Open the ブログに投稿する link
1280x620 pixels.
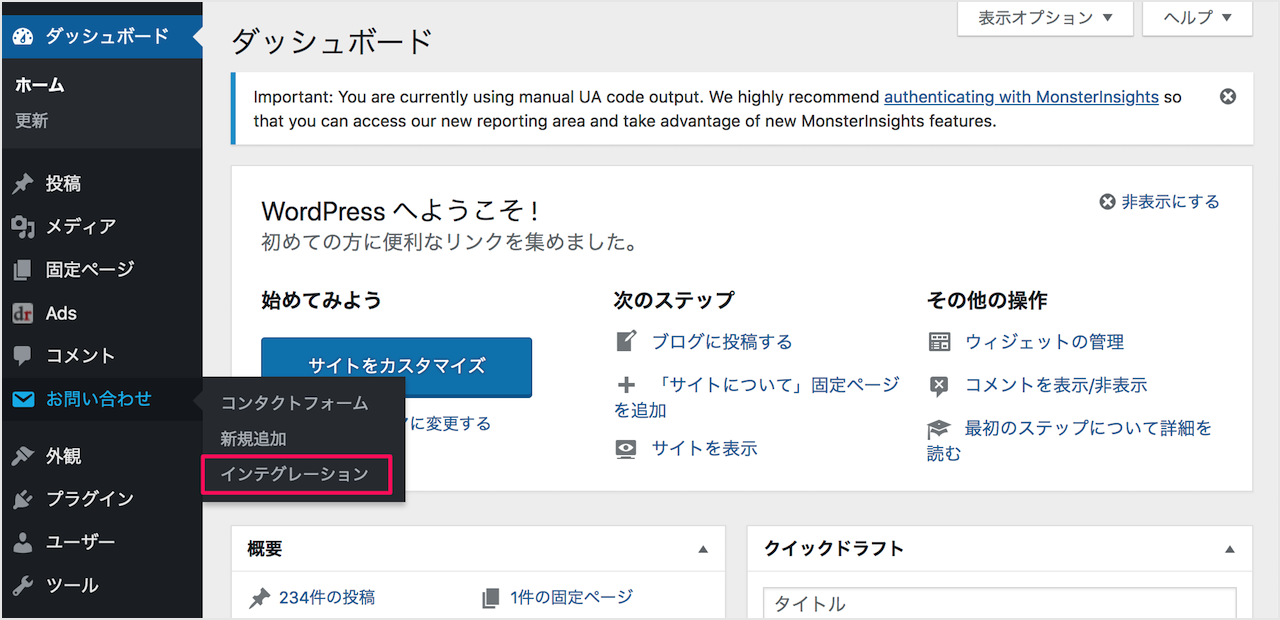(722, 342)
